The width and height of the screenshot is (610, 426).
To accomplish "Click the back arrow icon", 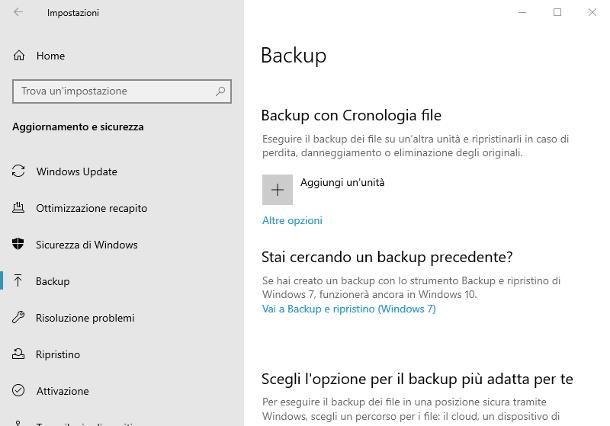I will [x=18, y=12].
